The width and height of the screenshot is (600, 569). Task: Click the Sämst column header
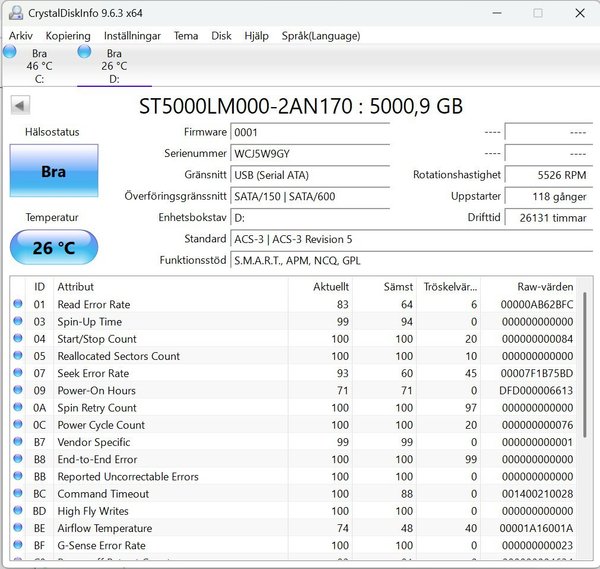coord(385,287)
